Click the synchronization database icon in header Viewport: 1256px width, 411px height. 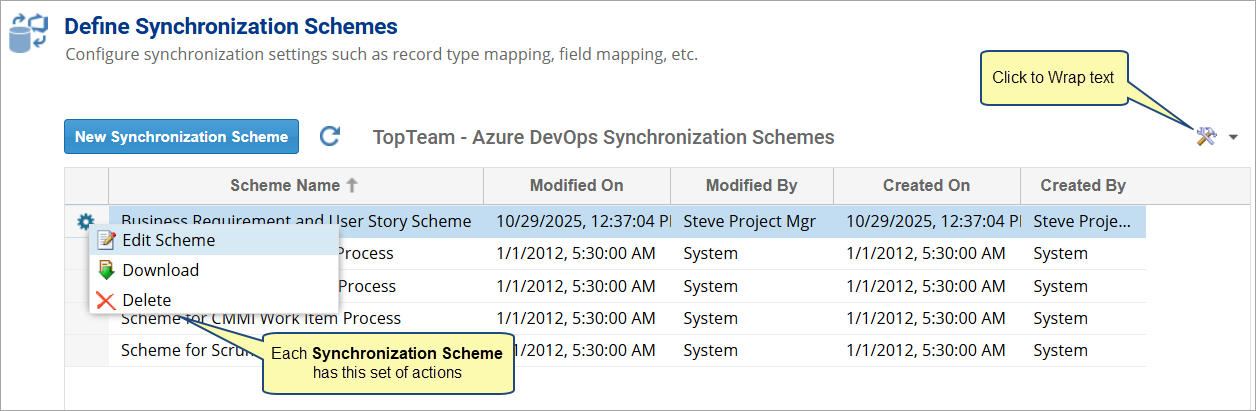29,32
